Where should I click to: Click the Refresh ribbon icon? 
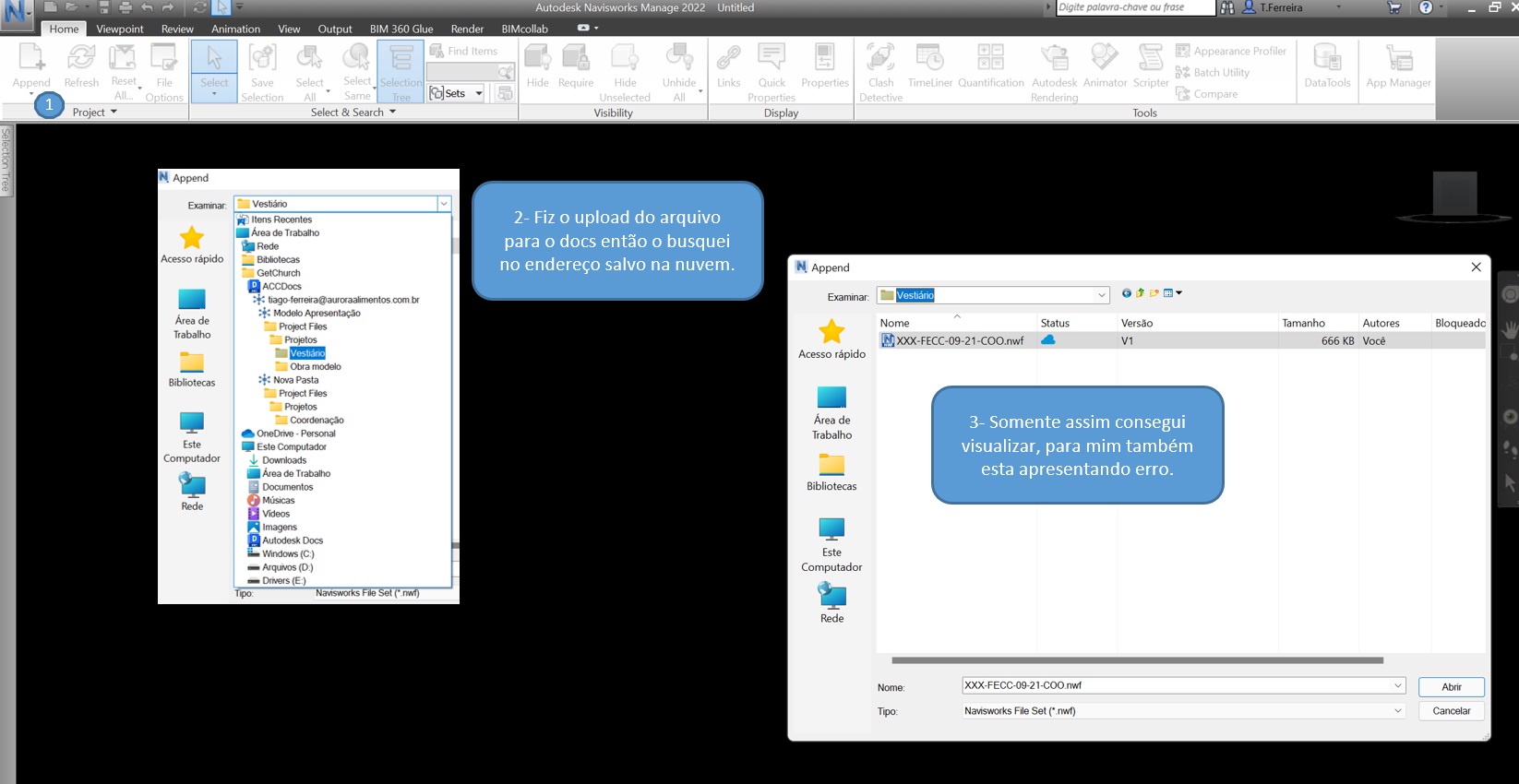click(81, 66)
